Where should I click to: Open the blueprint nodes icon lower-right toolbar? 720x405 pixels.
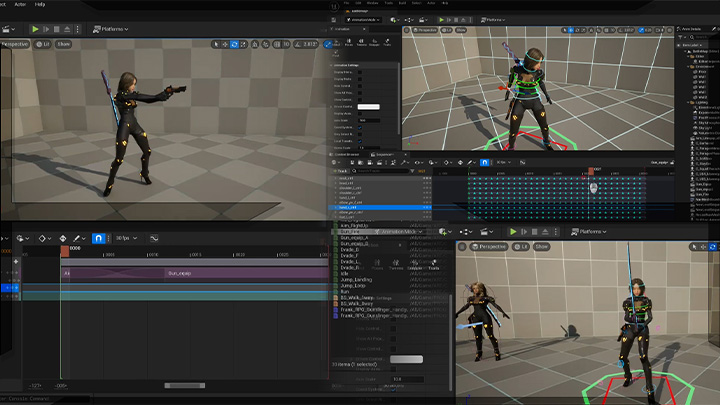tap(466, 232)
